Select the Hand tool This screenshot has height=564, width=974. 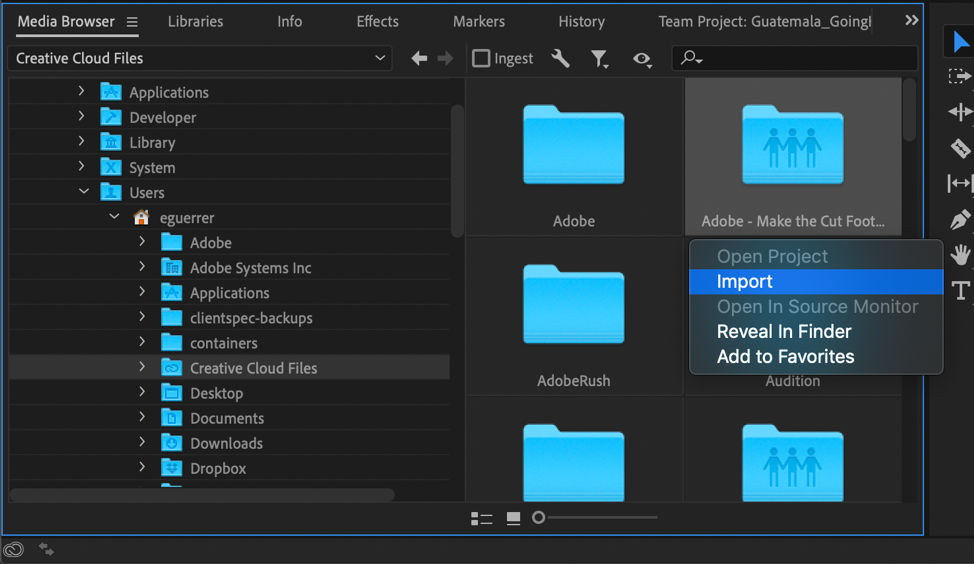pyautogui.click(x=960, y=255)
